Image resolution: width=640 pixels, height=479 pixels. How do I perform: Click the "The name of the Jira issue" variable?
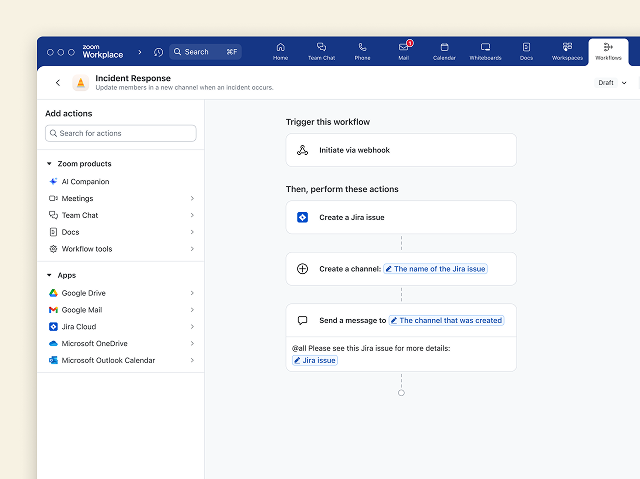(x=435, y=269)
